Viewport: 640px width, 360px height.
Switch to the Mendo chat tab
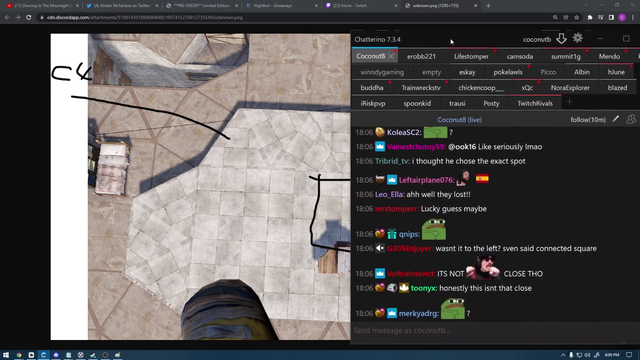(609, 56)
